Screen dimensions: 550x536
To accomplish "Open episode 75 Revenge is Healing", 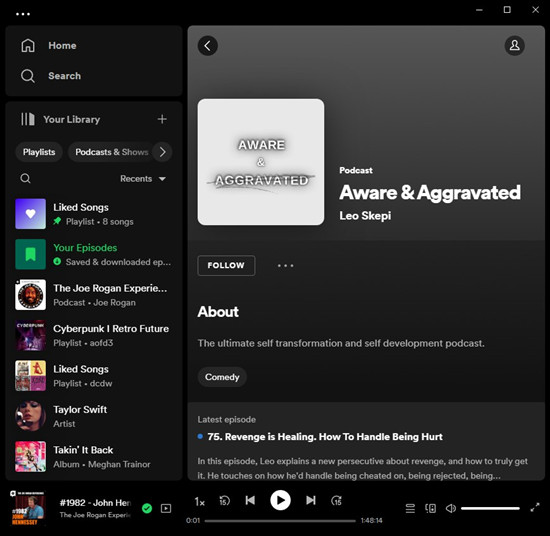I will click(325, 437).
